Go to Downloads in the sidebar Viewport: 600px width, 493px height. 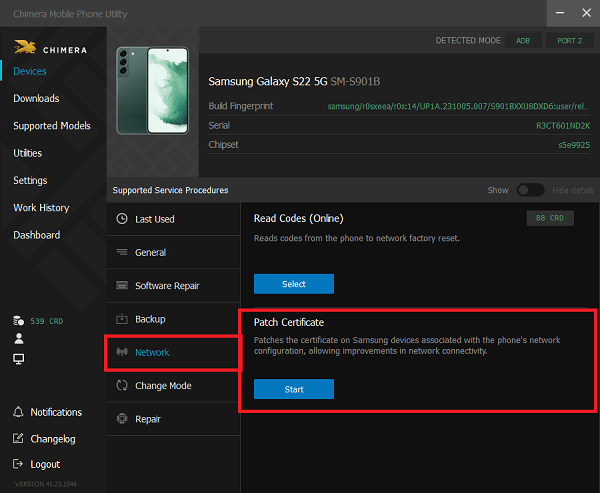coord(36,98)
